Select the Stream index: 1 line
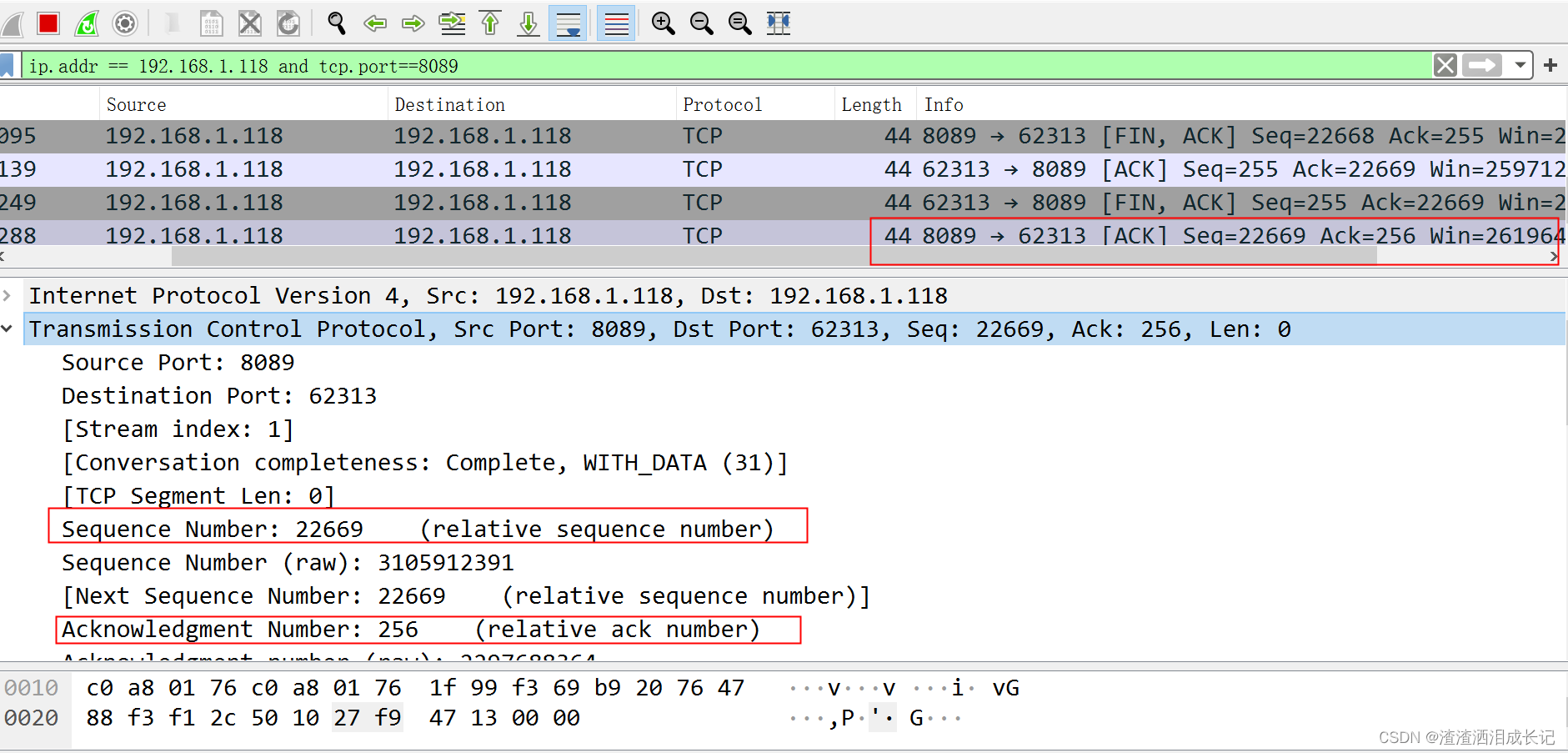Image resolution: width=1568 pixels, height=753 pixels. click(178, 429)
